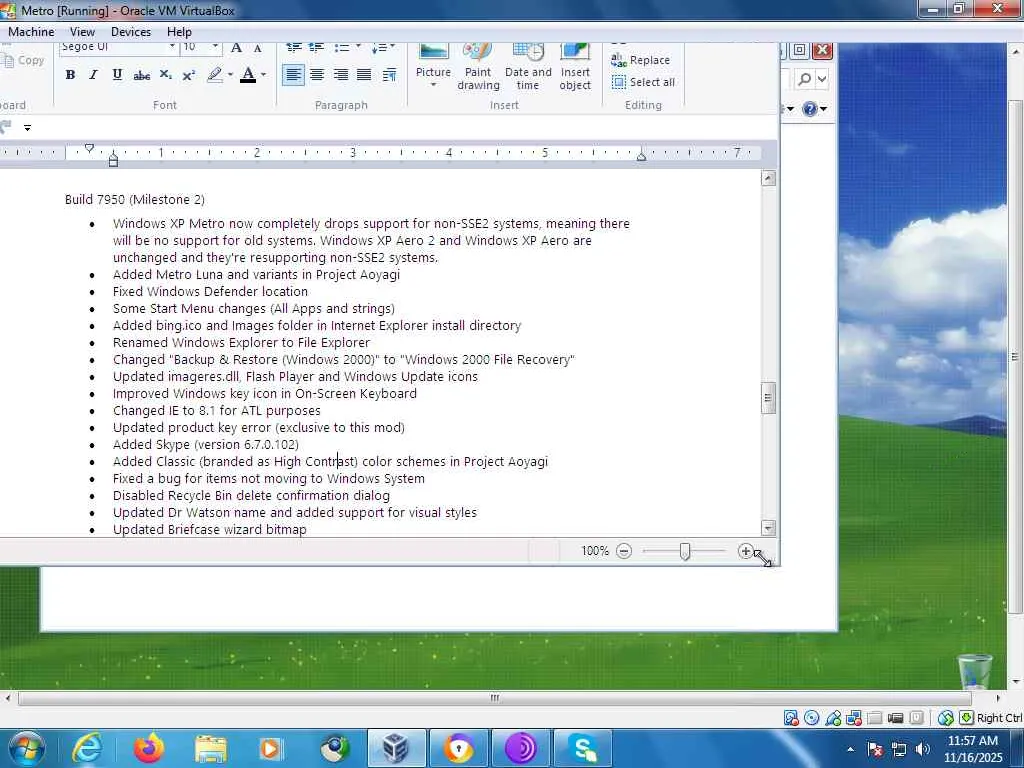
Task: Click the VirtualBox optical drive icon
Action: point(812,718)
